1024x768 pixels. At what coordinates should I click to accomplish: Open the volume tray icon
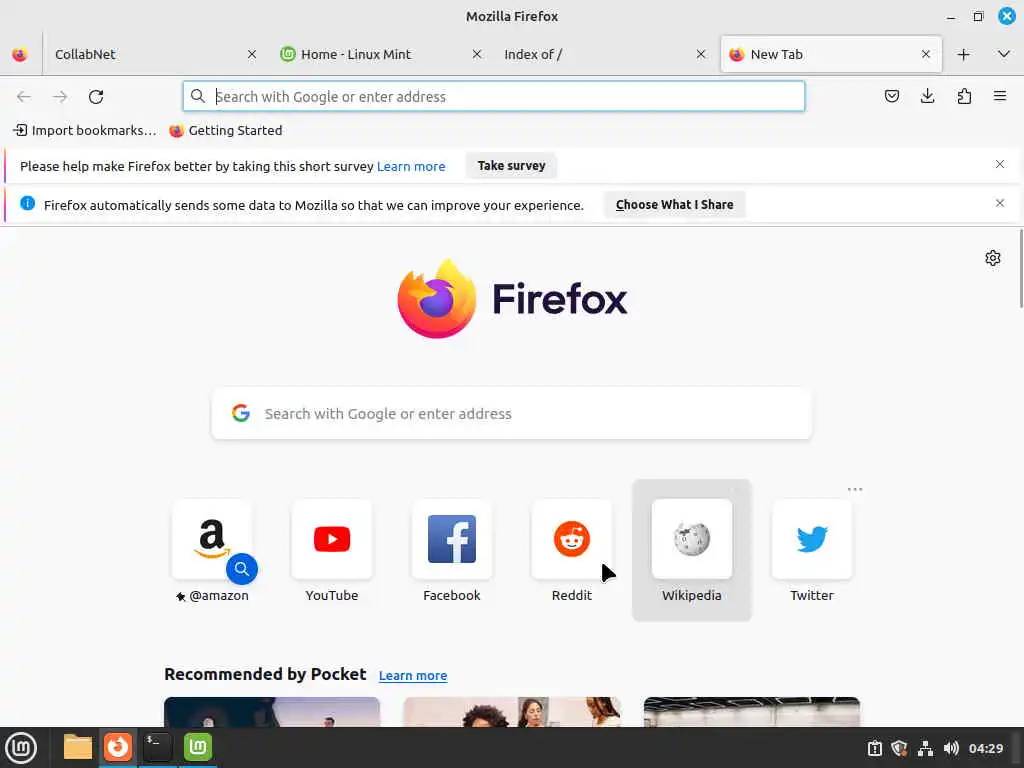pos(951,748)
